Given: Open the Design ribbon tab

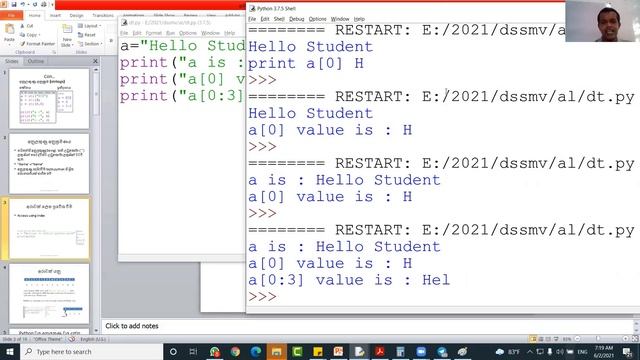Looking at the screenshot, I should pos(76,16).
